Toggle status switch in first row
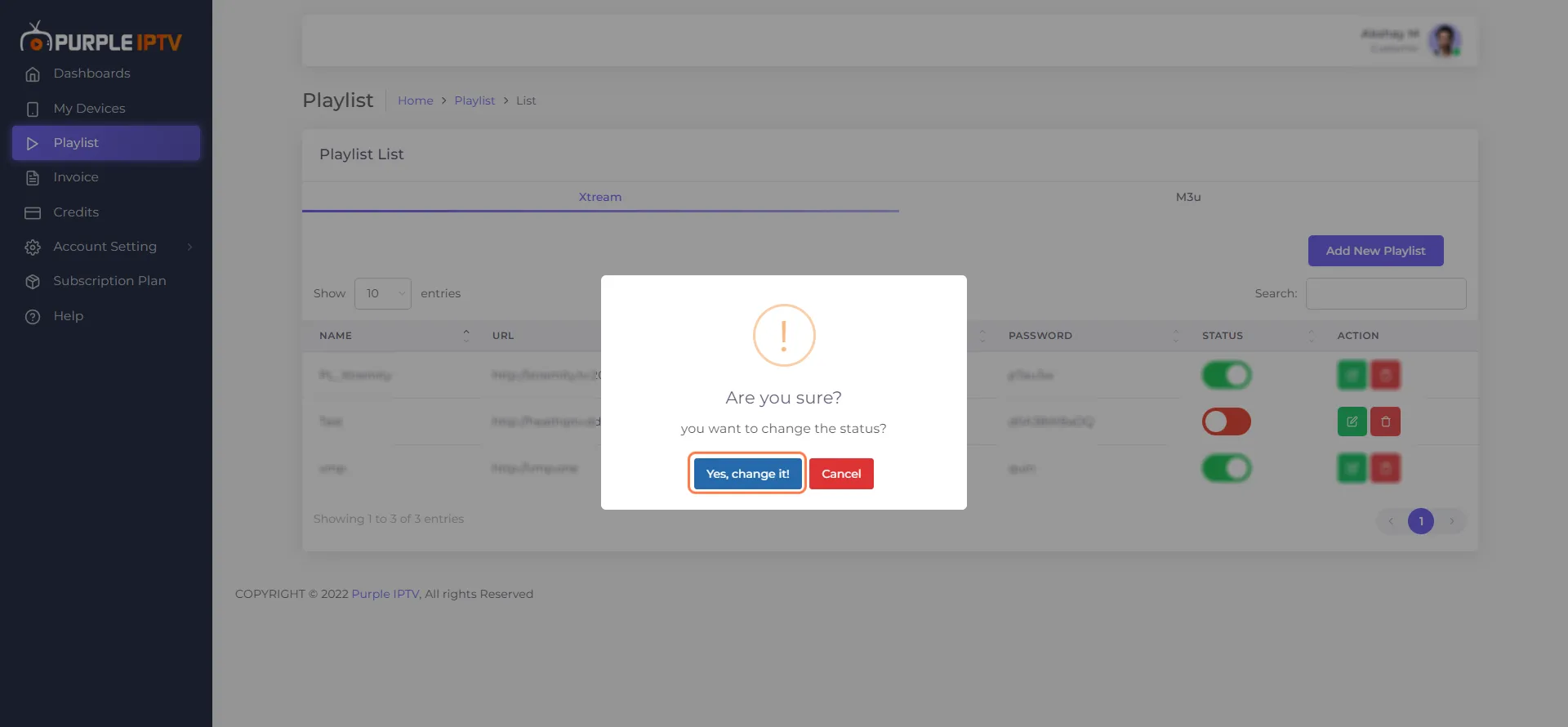The height and width of the screenshot is (727, 1568). click(x=1227, y=375)
